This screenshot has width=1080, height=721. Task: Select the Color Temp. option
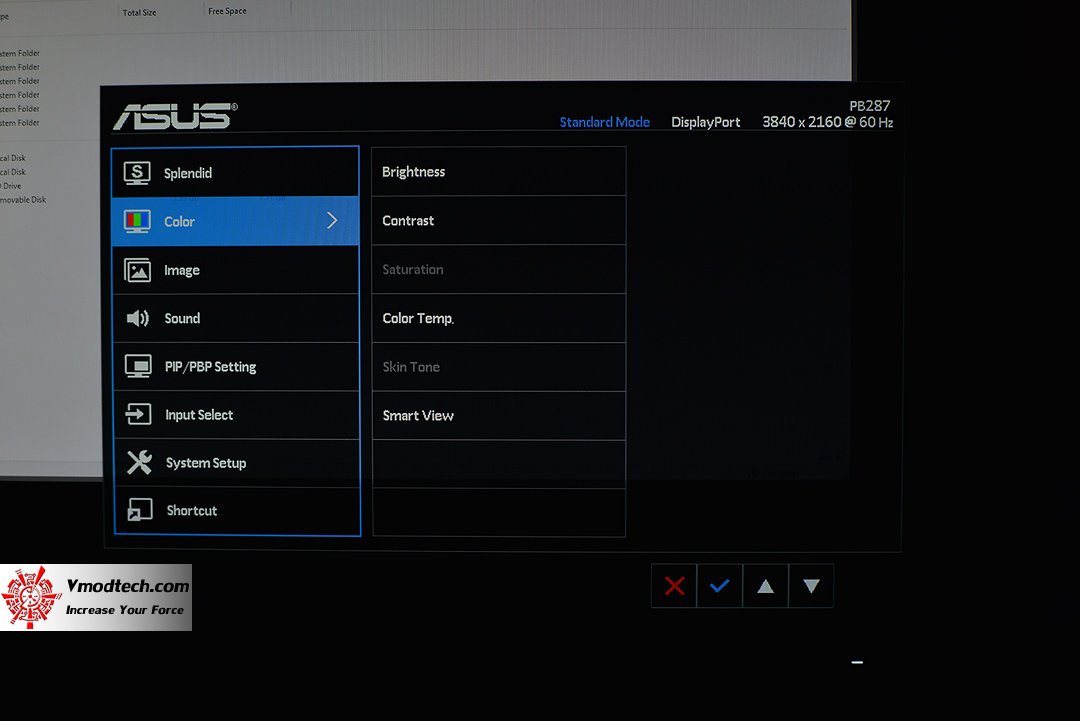click(x=499, y=318)
